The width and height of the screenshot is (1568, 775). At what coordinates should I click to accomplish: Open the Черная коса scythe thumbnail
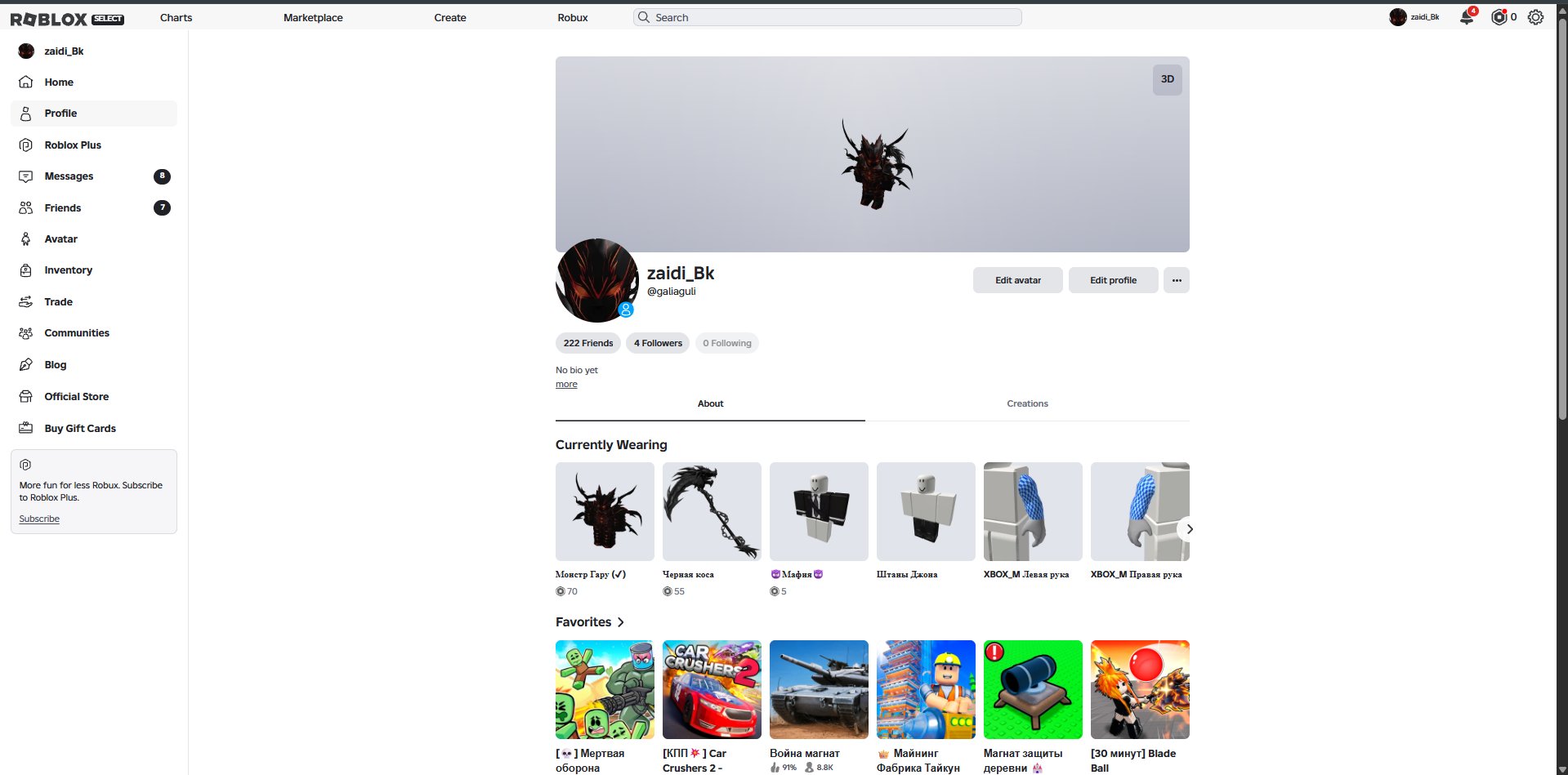(x=712, y=511)
